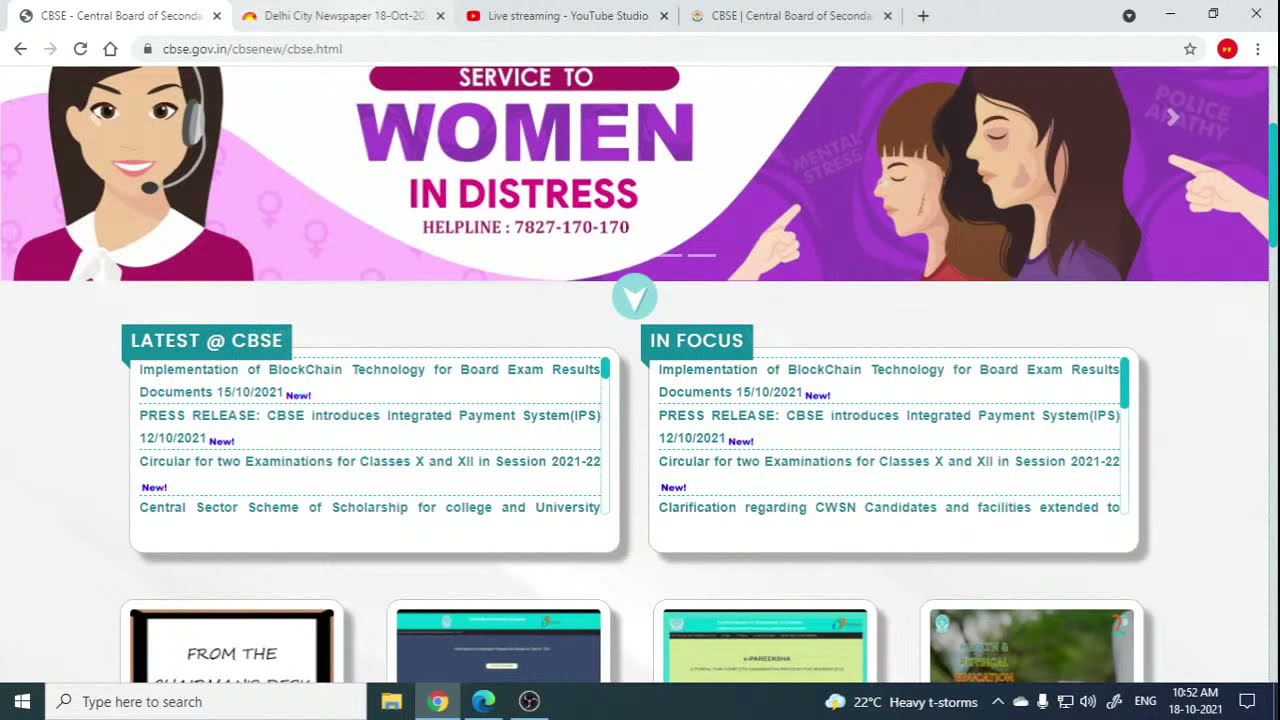Open the Chrome profile avatar

tap(1227, 49)
